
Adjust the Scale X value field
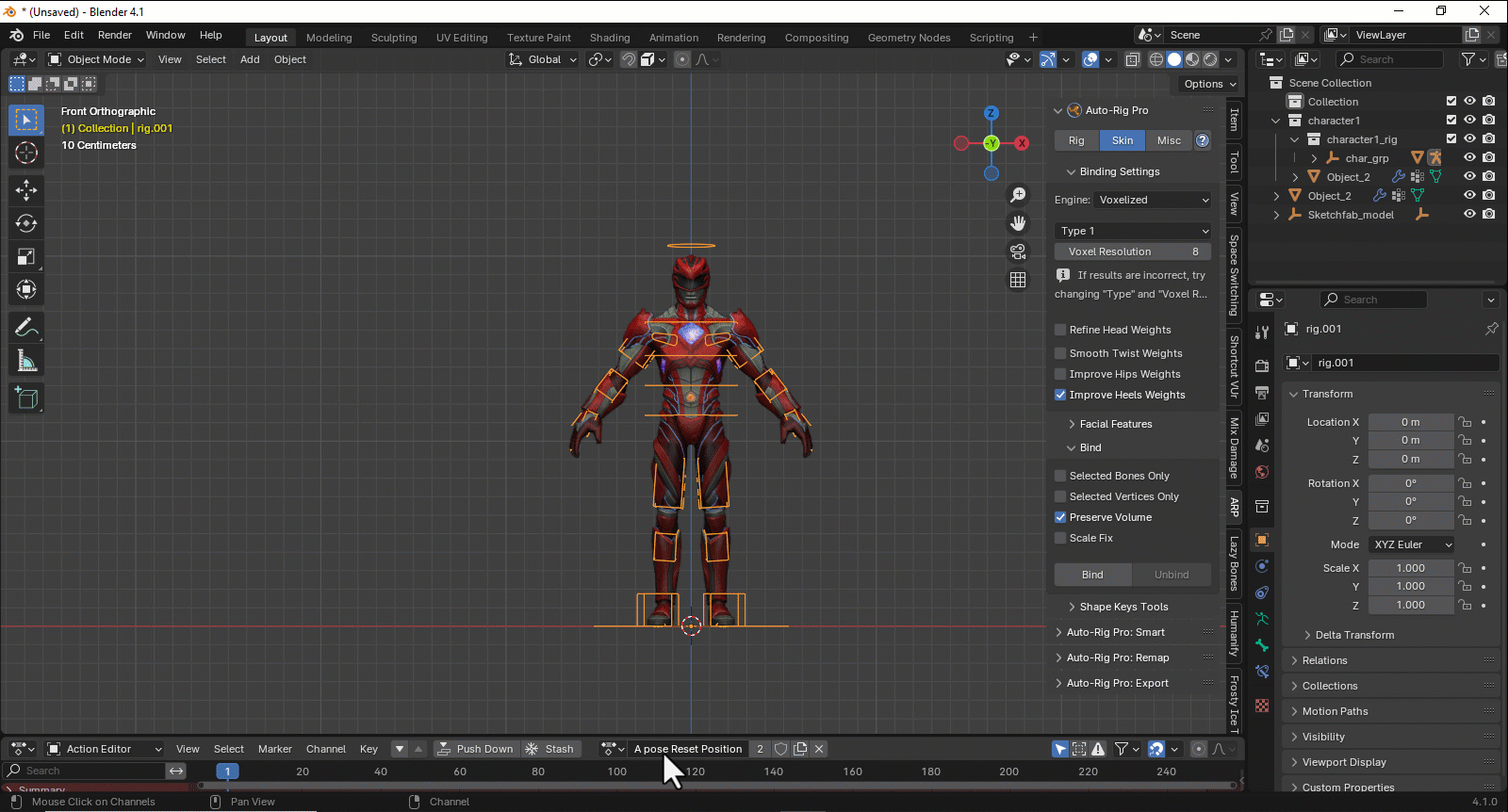pos(1410,568)
